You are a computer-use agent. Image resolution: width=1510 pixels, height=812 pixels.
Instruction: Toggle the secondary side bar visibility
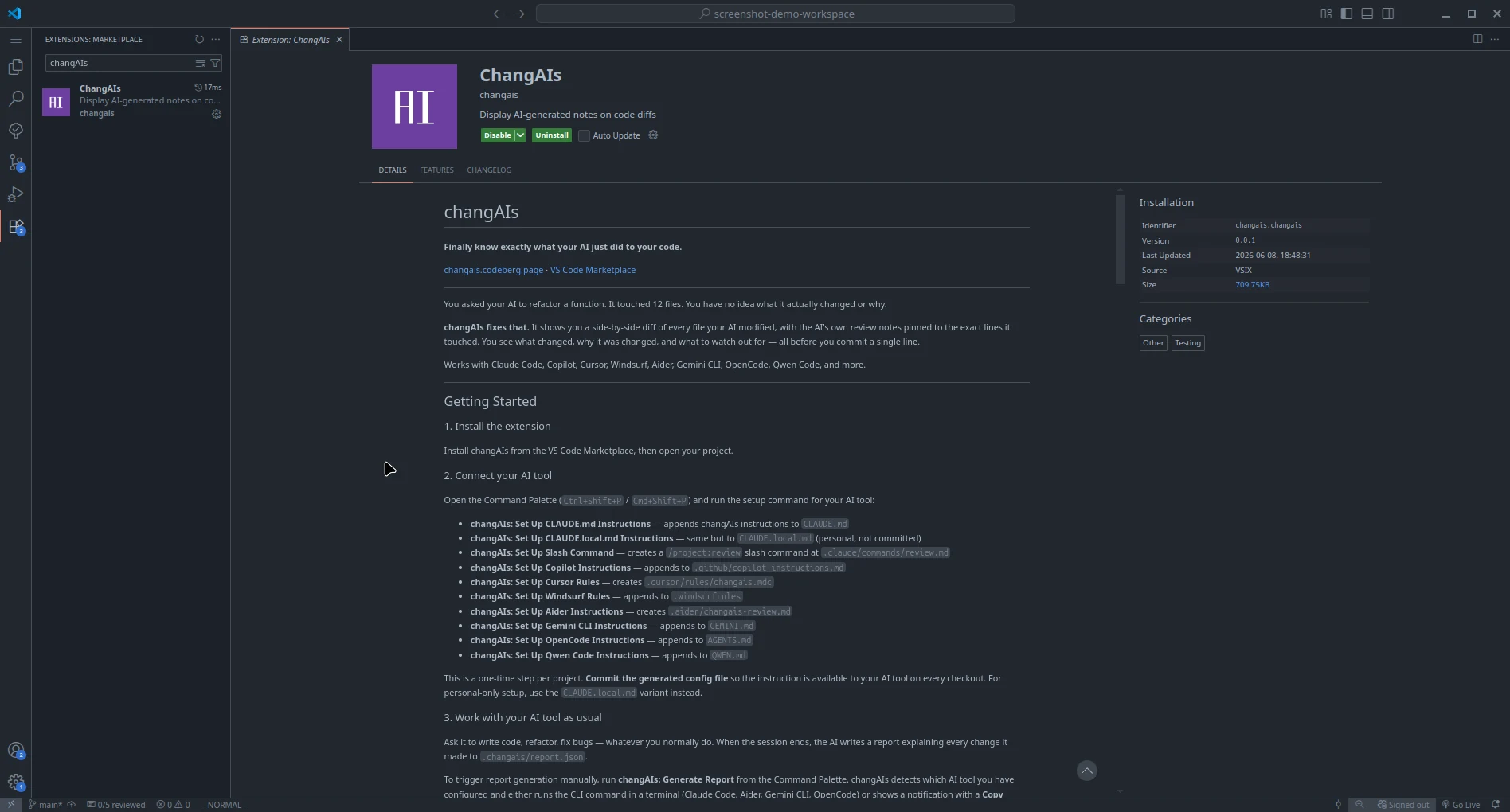point(1388,14)
